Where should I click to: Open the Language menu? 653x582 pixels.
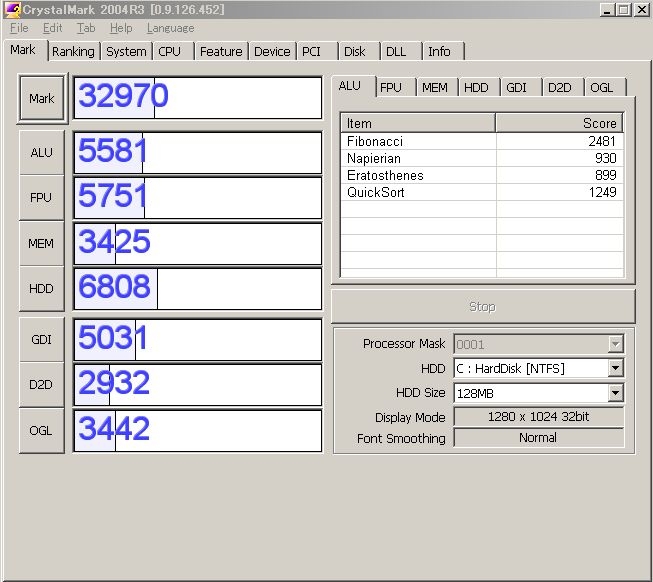[170, 28]
